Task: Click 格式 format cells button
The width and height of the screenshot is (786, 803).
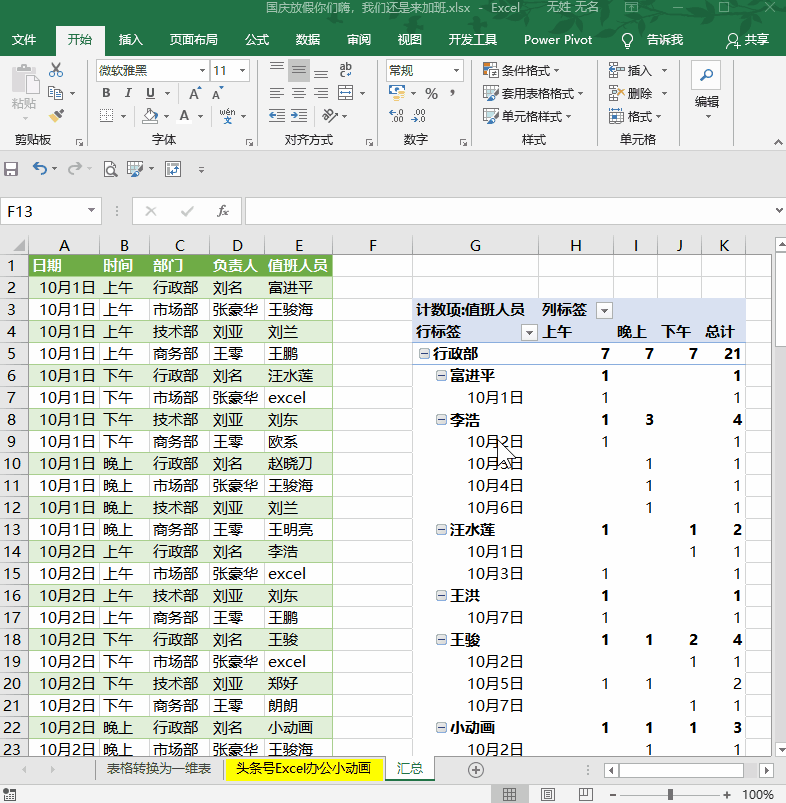Action: [634, 116]
